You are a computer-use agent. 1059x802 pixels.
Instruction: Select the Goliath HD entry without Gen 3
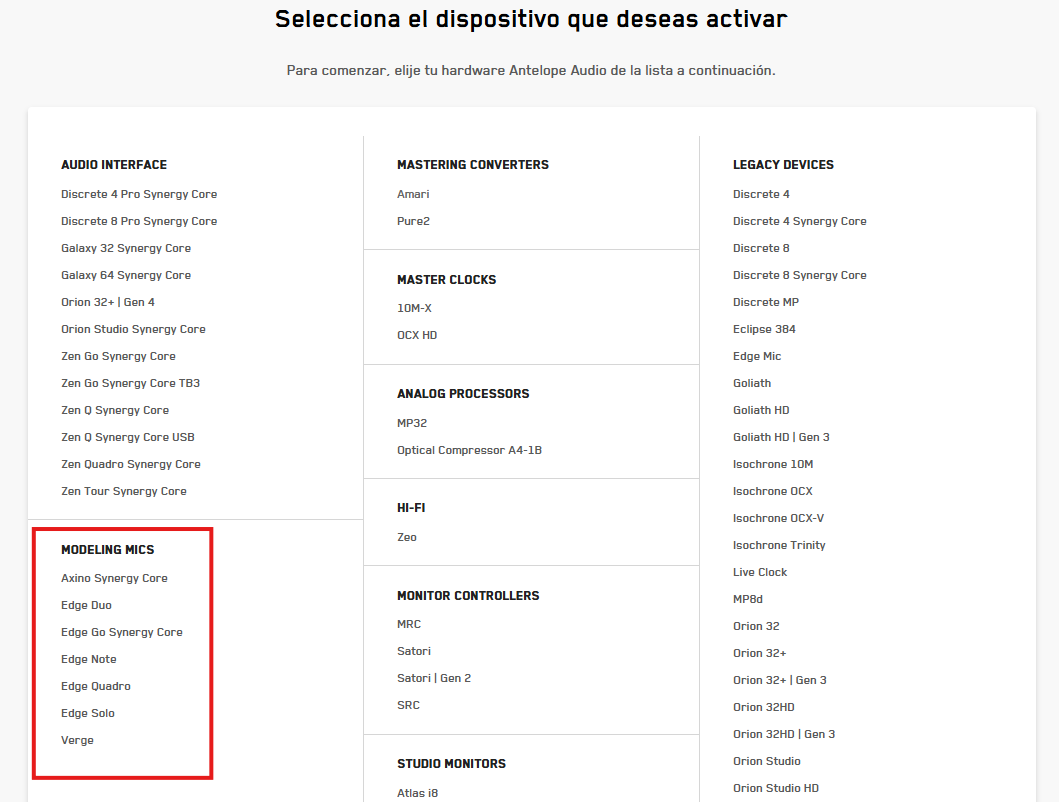(761, 410)
